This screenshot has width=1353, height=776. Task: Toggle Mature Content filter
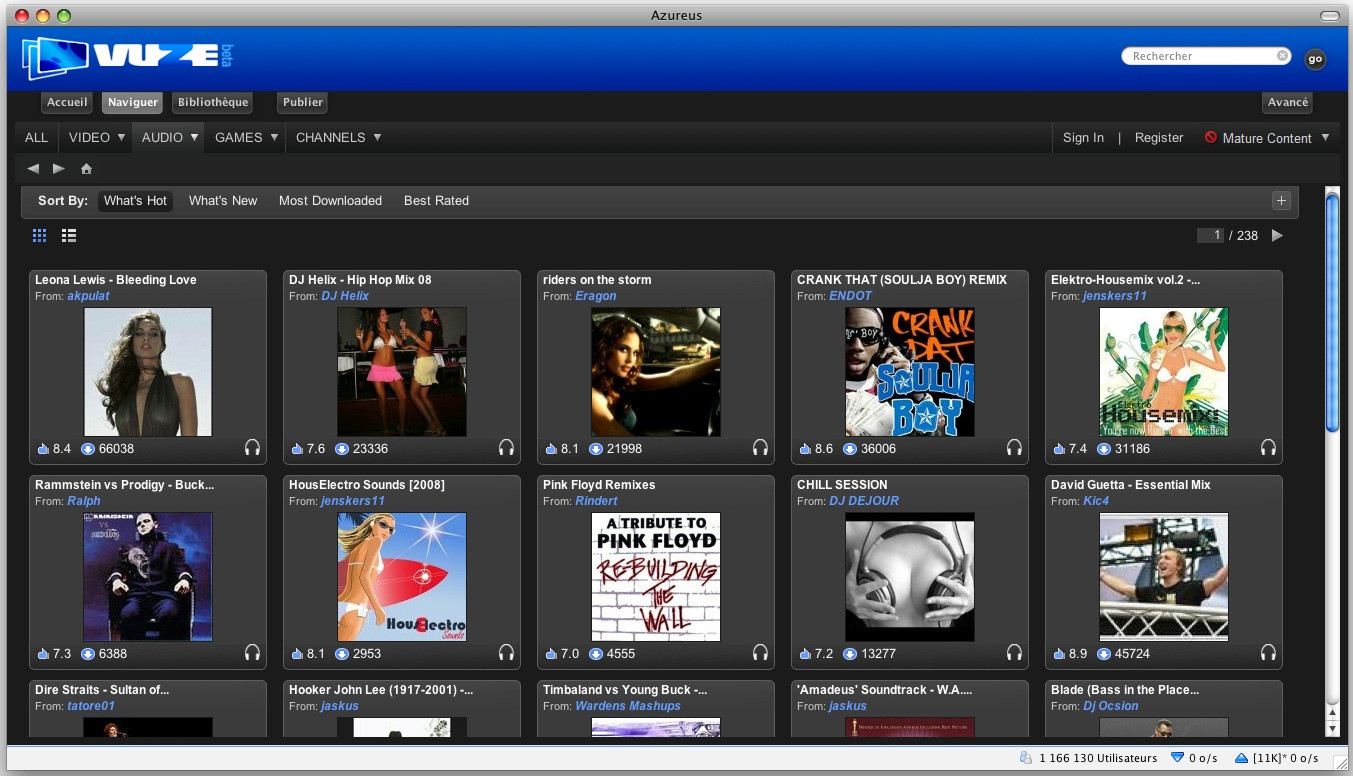tap(1258, 138)
